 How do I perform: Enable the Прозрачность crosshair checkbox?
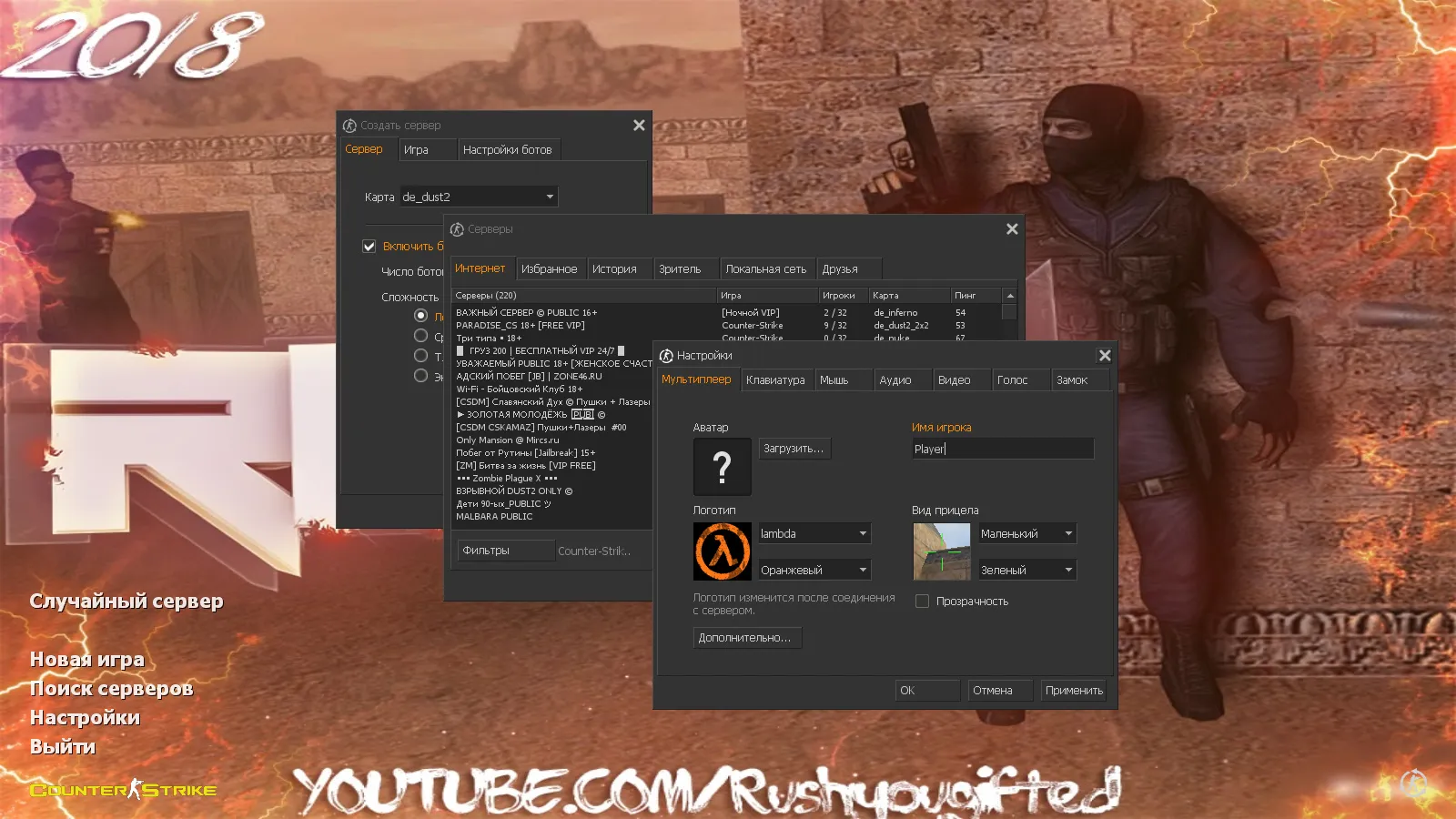[x=922, y=602]
